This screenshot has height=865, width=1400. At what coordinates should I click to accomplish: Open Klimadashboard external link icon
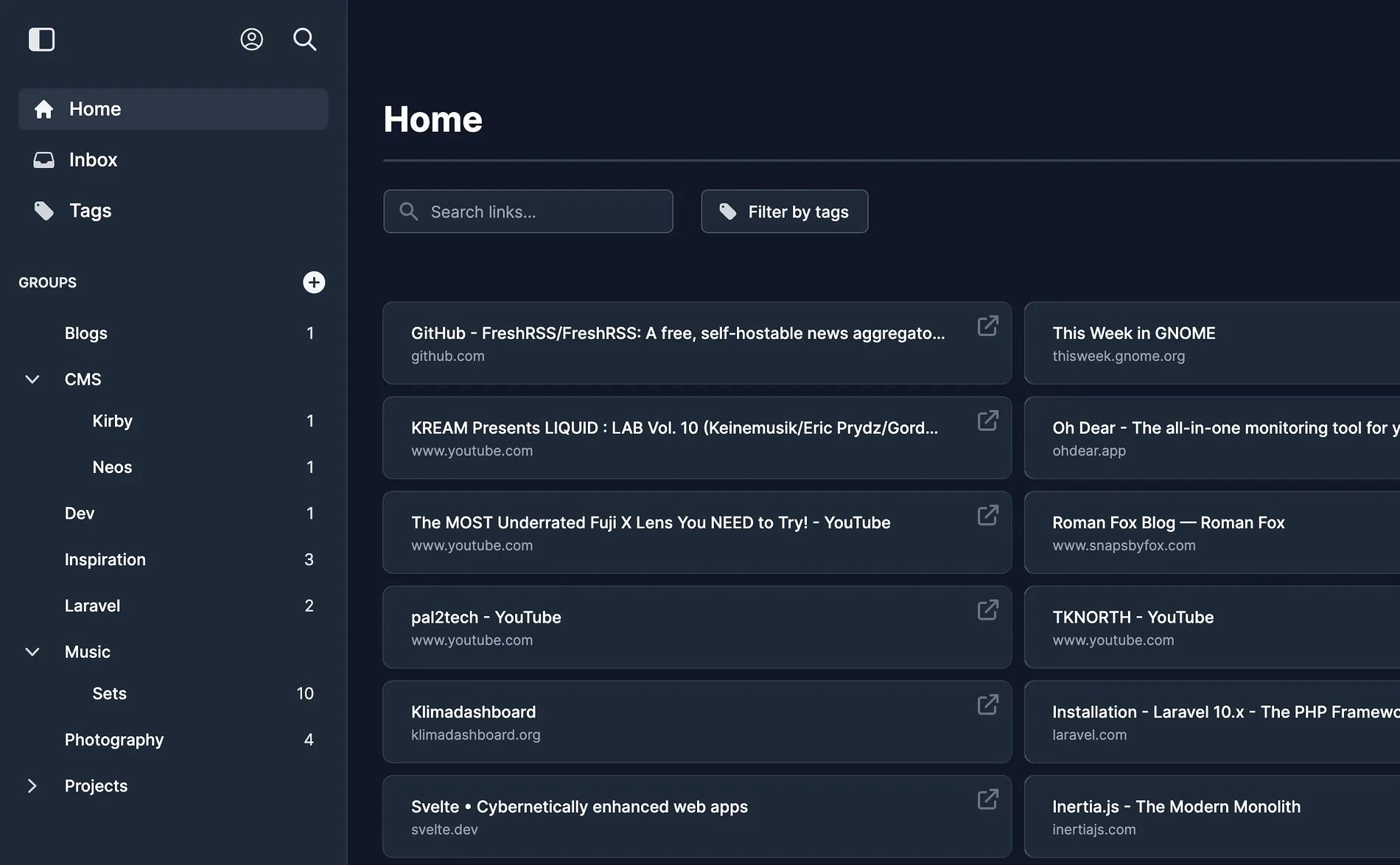(x=987, y=704)
